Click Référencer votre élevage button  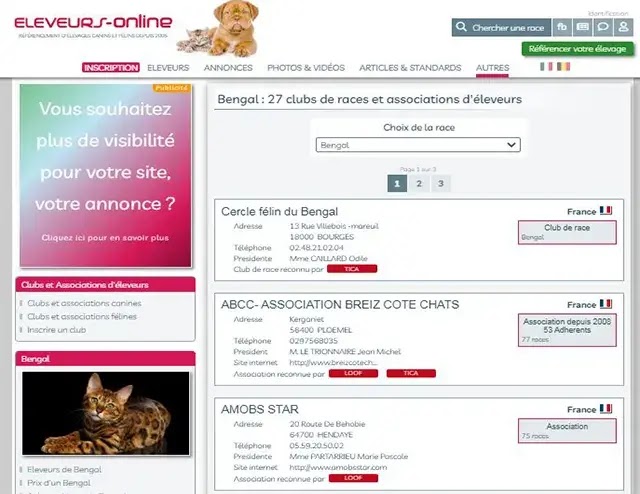click(x=578, y=49)
